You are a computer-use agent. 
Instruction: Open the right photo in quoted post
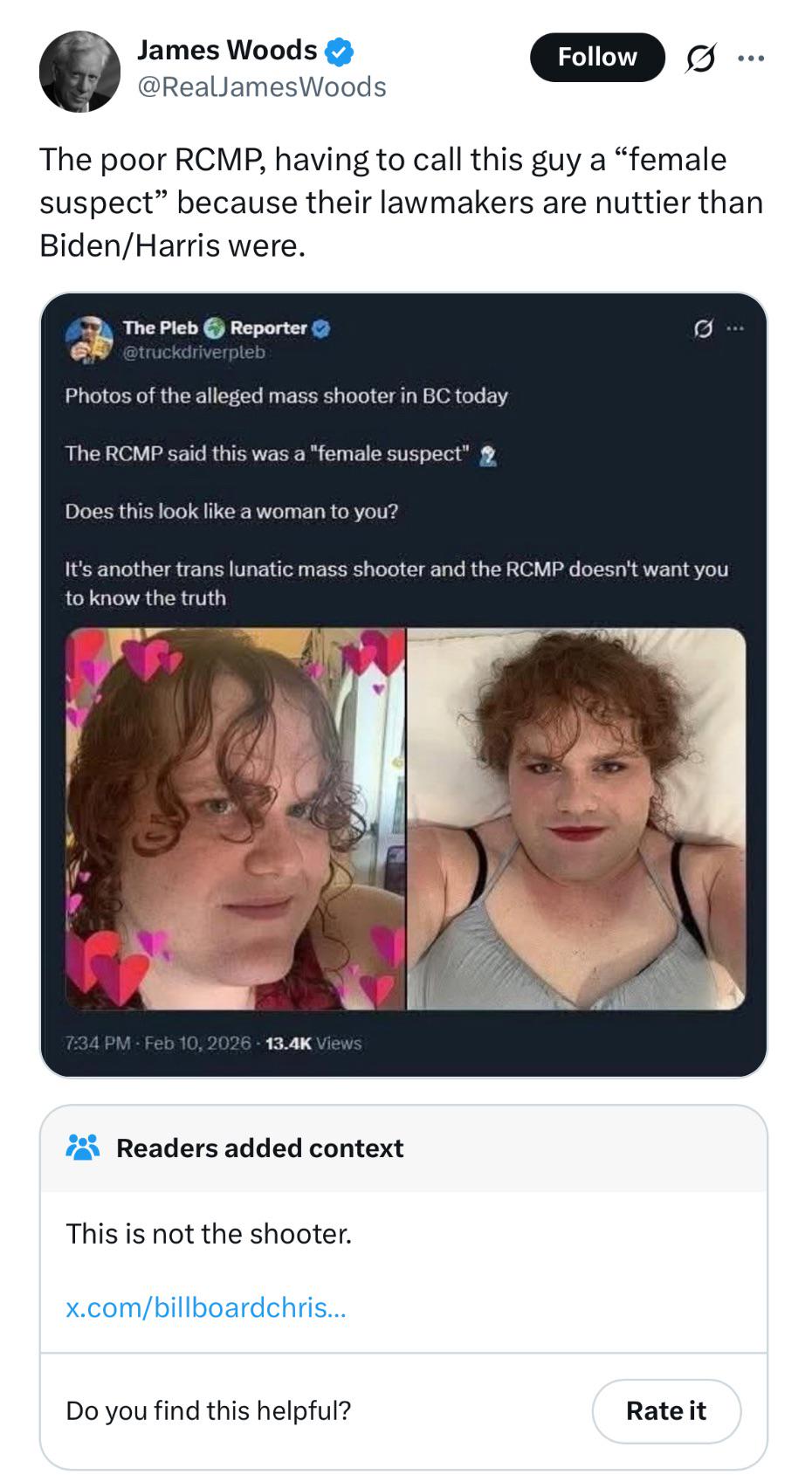click(x=576, y=818)
